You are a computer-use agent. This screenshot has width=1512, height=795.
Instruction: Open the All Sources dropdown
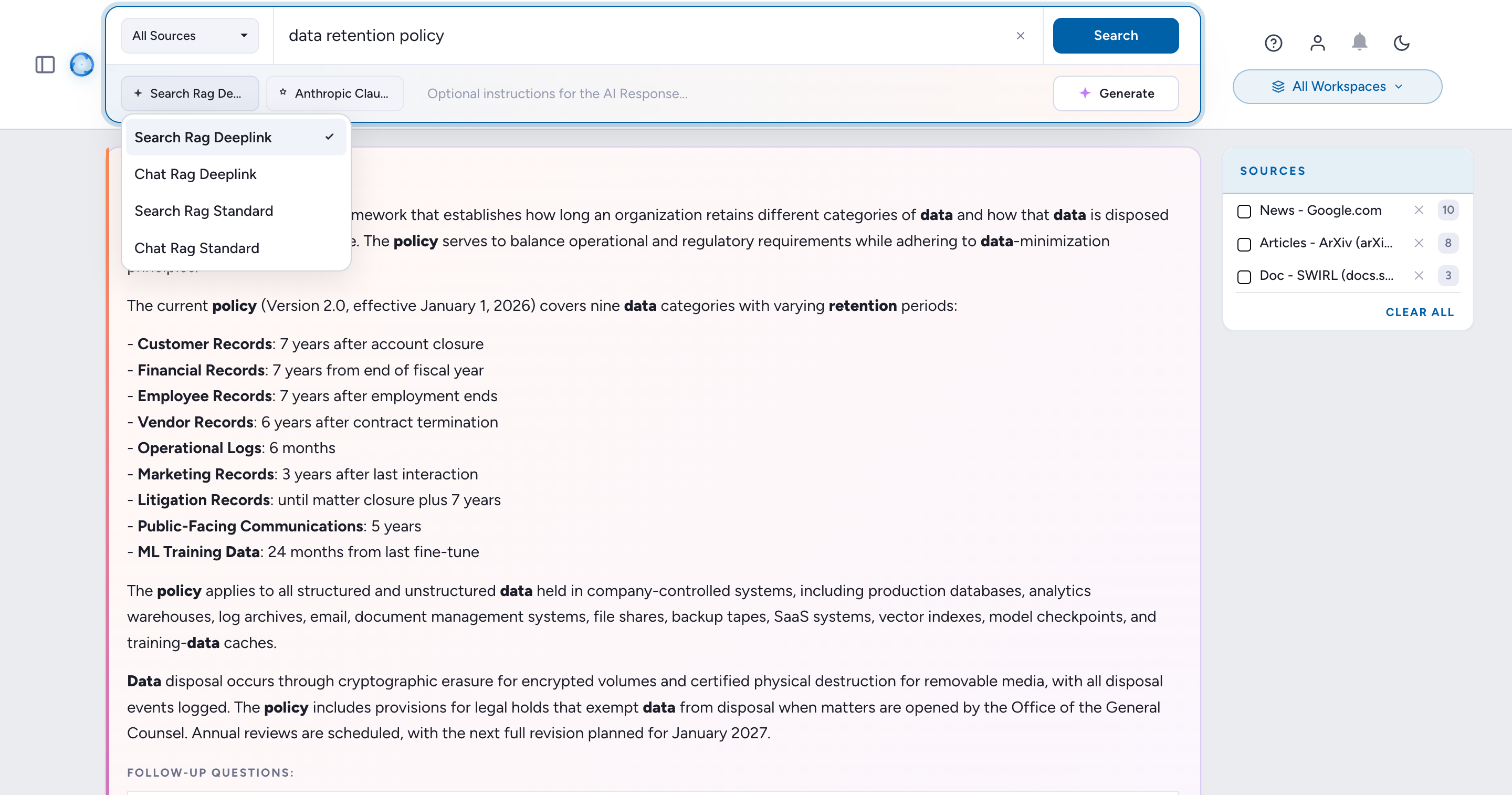(190, 36)
